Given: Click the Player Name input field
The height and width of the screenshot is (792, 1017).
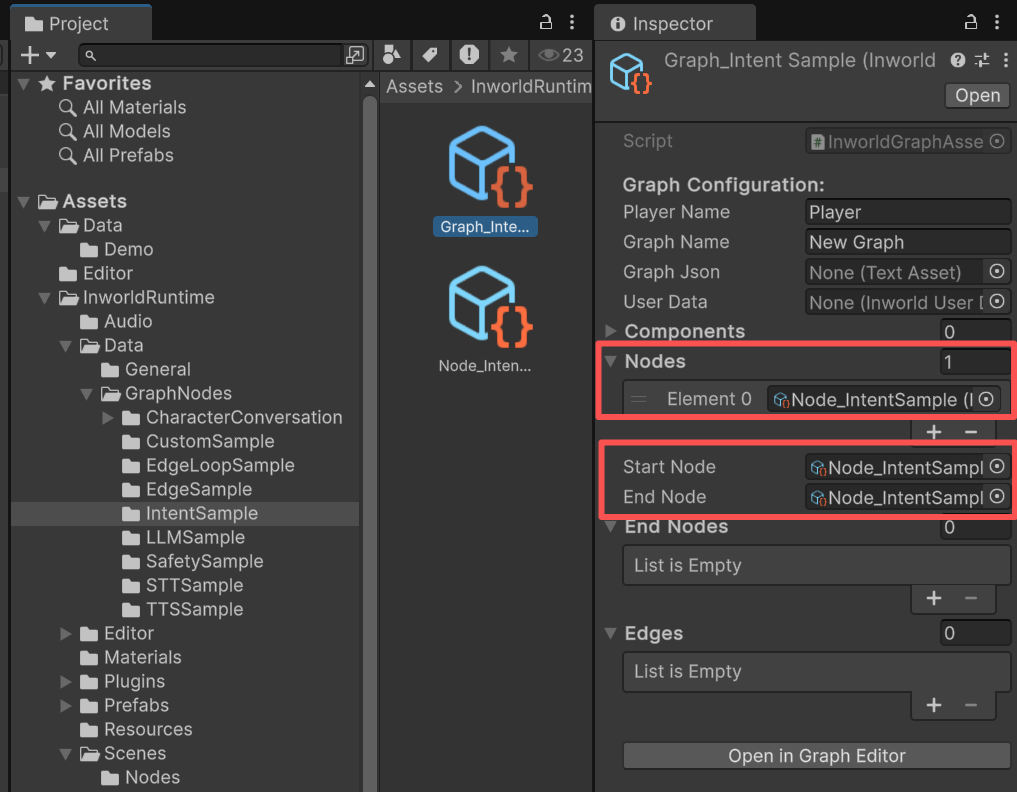Looking at the screenshot, I should [907, 212].
